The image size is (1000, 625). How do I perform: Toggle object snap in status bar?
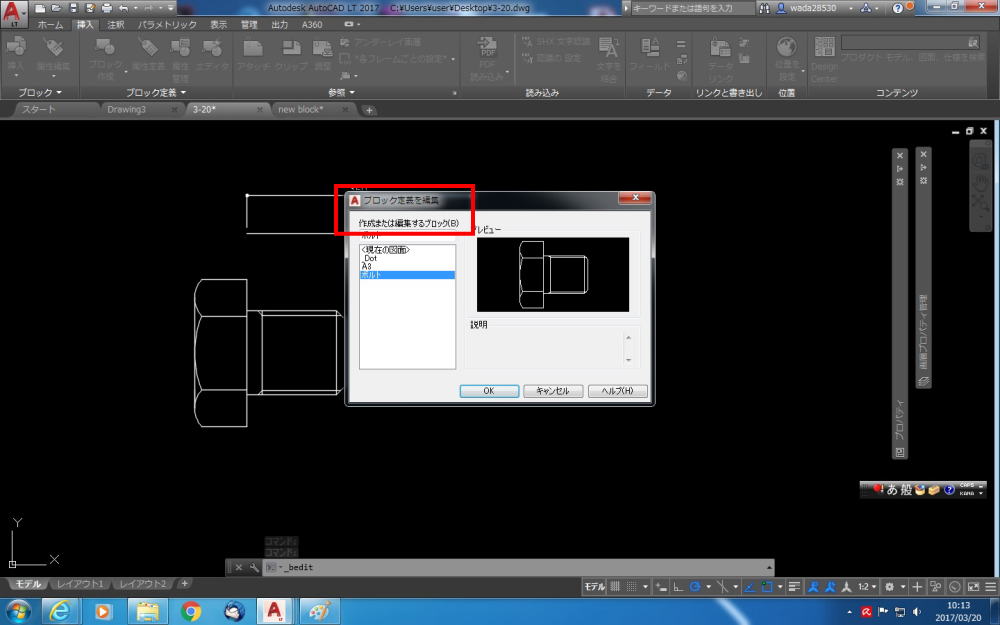pyautogui.click(x=767, y=587)
